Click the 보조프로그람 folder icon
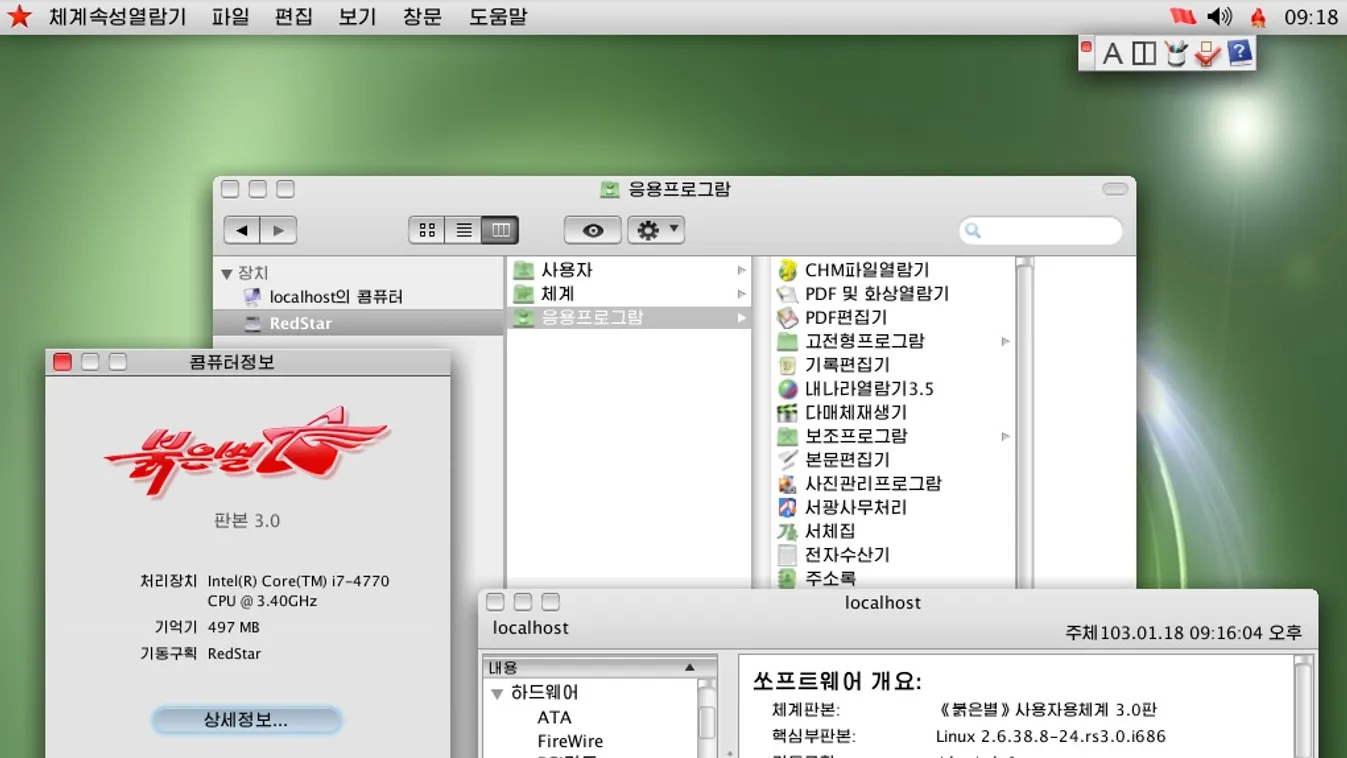The image size is (1347, 758). tap(788, 436)
